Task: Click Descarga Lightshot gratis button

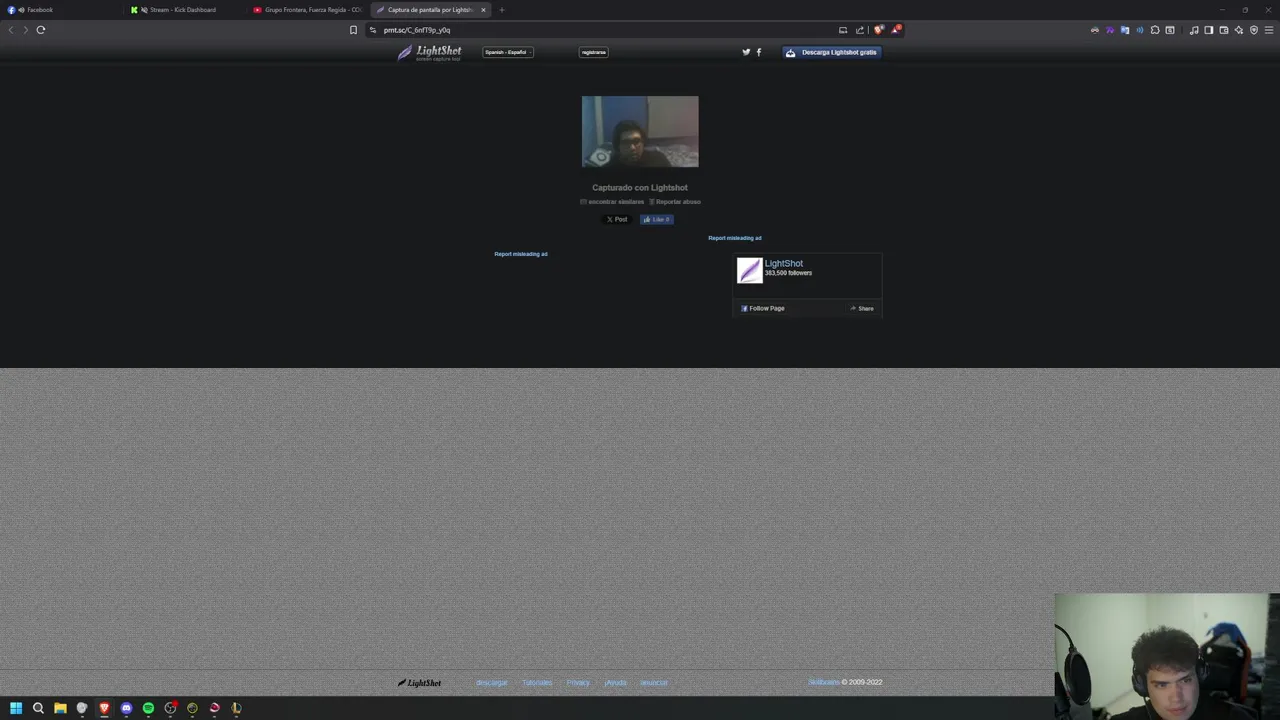Action: [x=832, y=52]
